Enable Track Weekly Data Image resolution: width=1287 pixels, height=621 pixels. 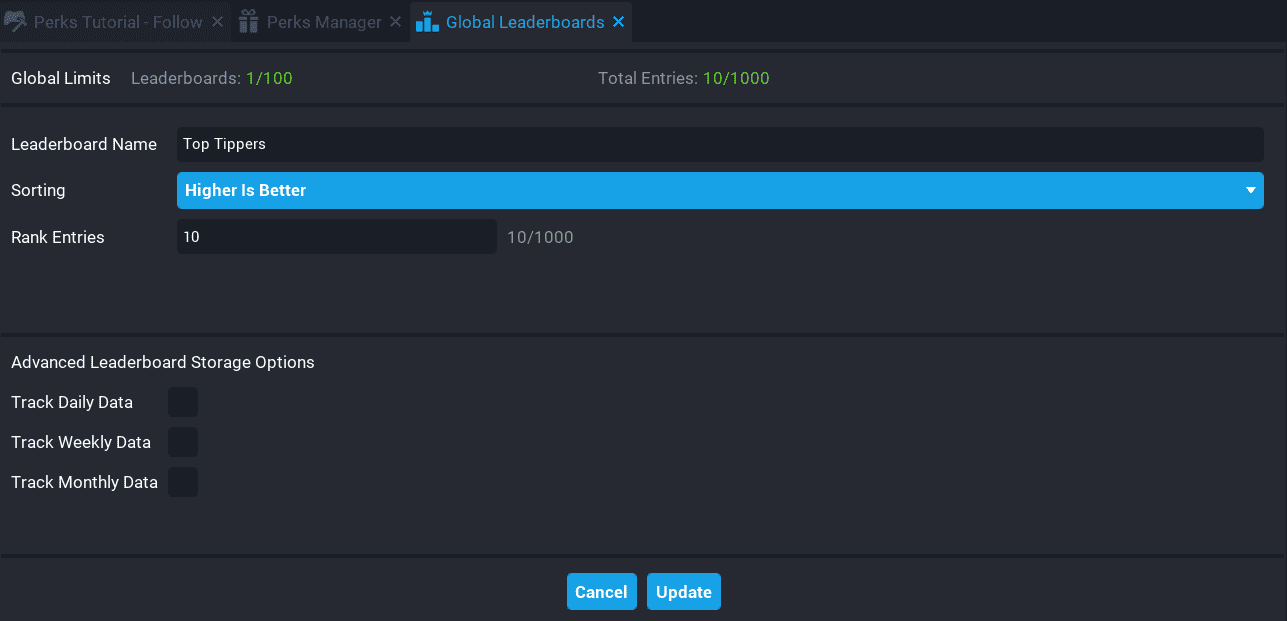[183, 442]
